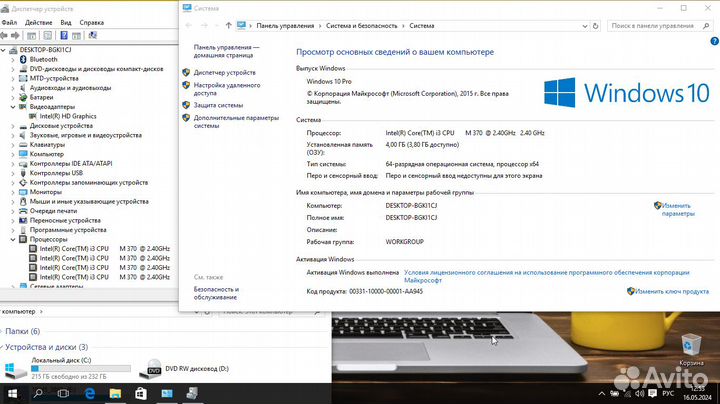Select Звуковые, игровые и видеоустройства row
Screen dimensions: 720x404
85,135
